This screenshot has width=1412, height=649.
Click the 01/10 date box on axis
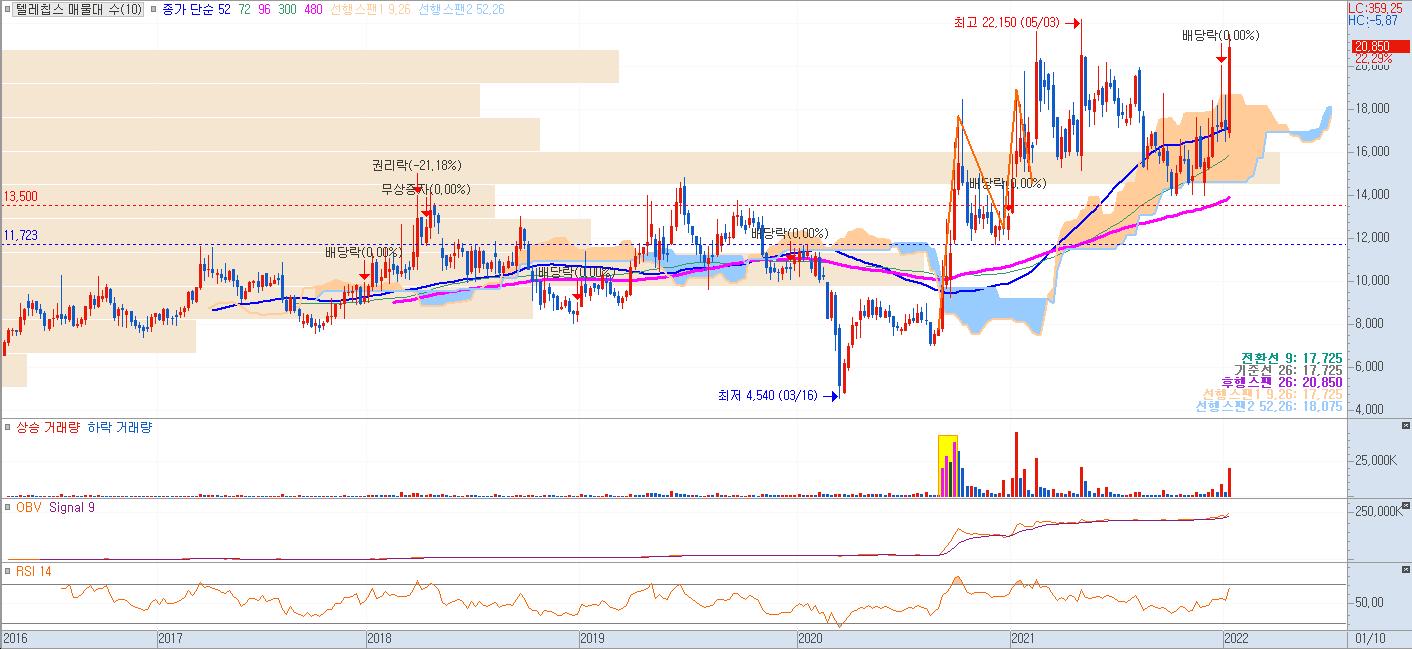click(1370, 637)
